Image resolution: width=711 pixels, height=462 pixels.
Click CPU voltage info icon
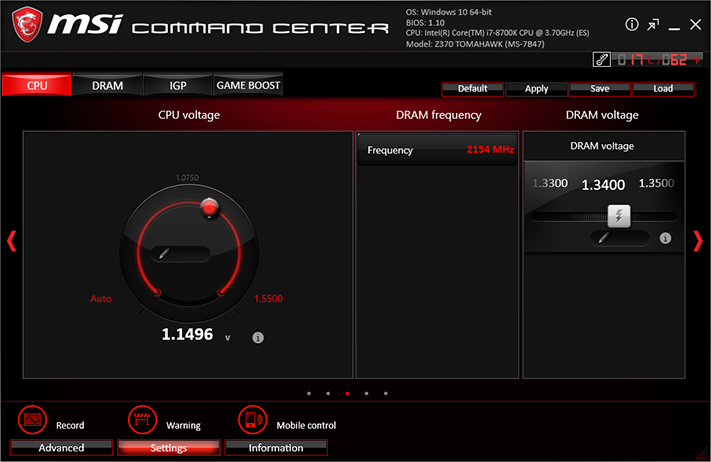[258, 337]
